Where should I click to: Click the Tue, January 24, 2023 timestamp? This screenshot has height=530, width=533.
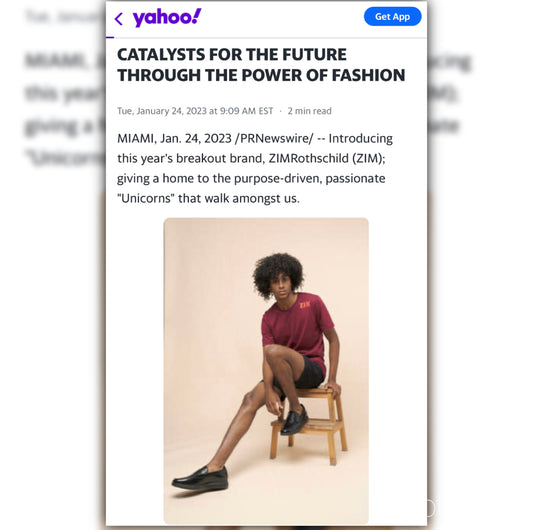(x=195, y=111)
